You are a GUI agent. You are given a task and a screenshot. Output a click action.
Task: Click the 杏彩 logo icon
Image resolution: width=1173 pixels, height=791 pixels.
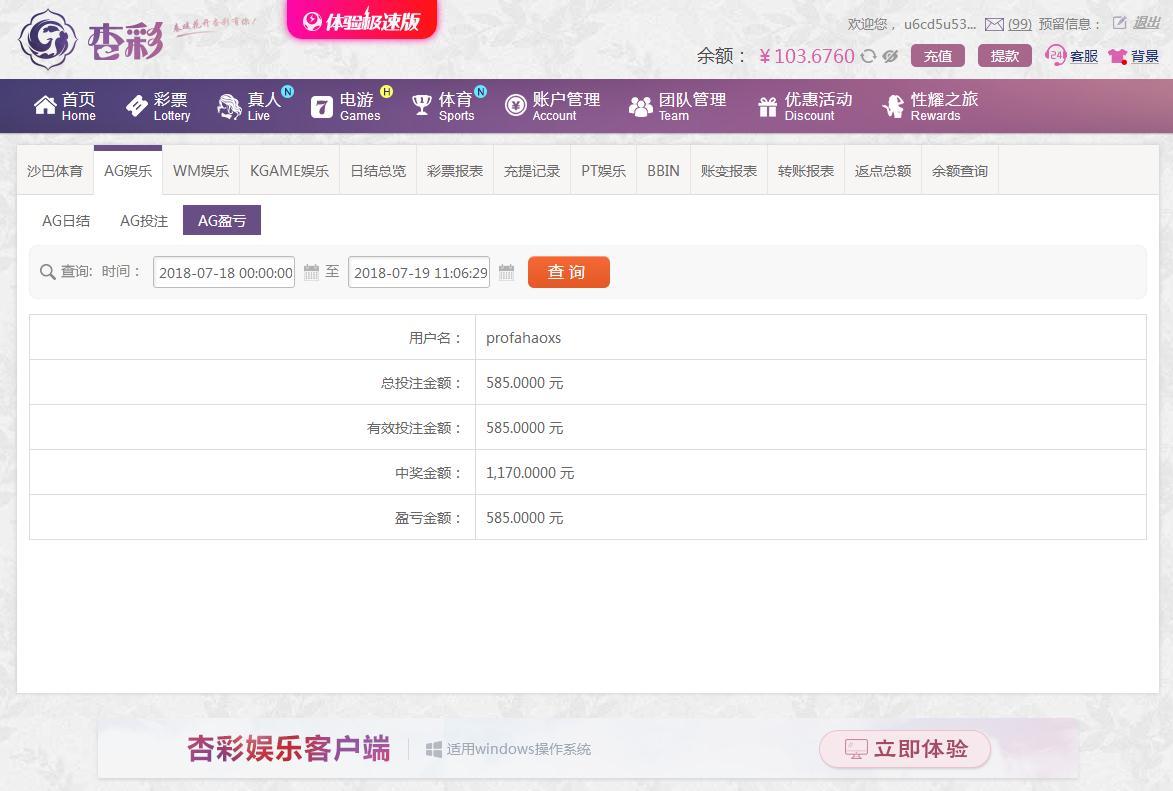(x=48, y=38)
